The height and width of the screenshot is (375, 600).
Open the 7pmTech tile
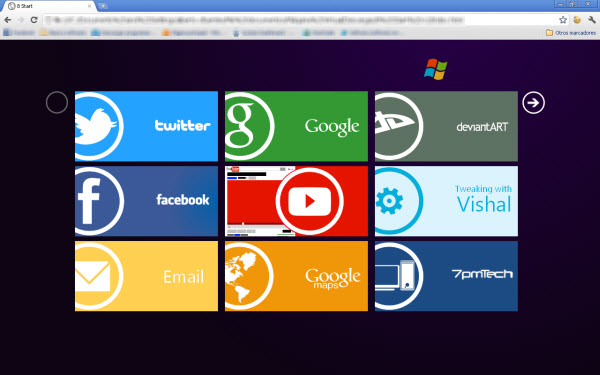[446, 276]
